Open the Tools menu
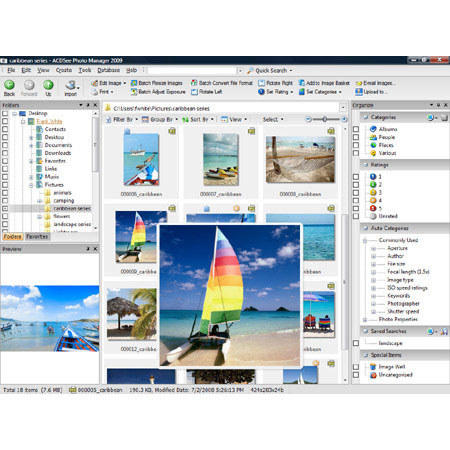The image size is (450, 450). (85, 70)
